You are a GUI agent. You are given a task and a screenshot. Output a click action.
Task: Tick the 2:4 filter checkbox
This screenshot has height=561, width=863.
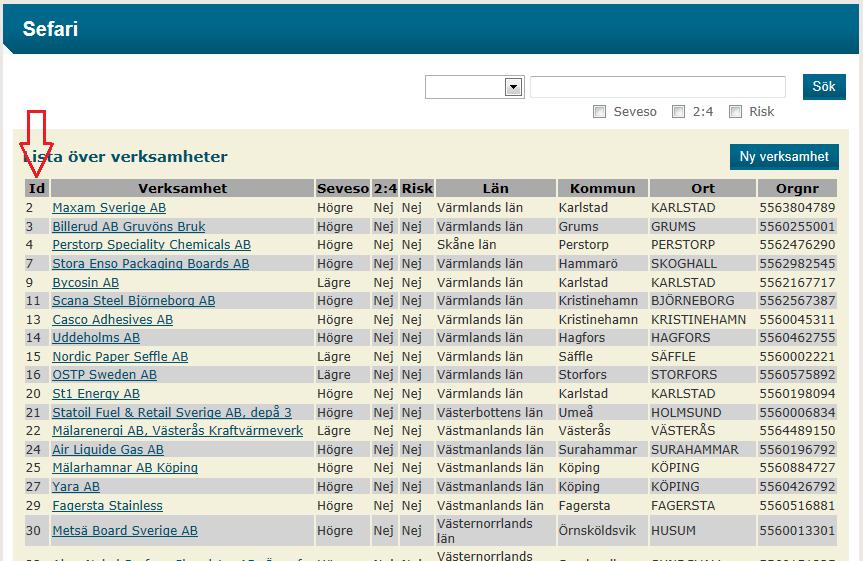tap(679, 112)
